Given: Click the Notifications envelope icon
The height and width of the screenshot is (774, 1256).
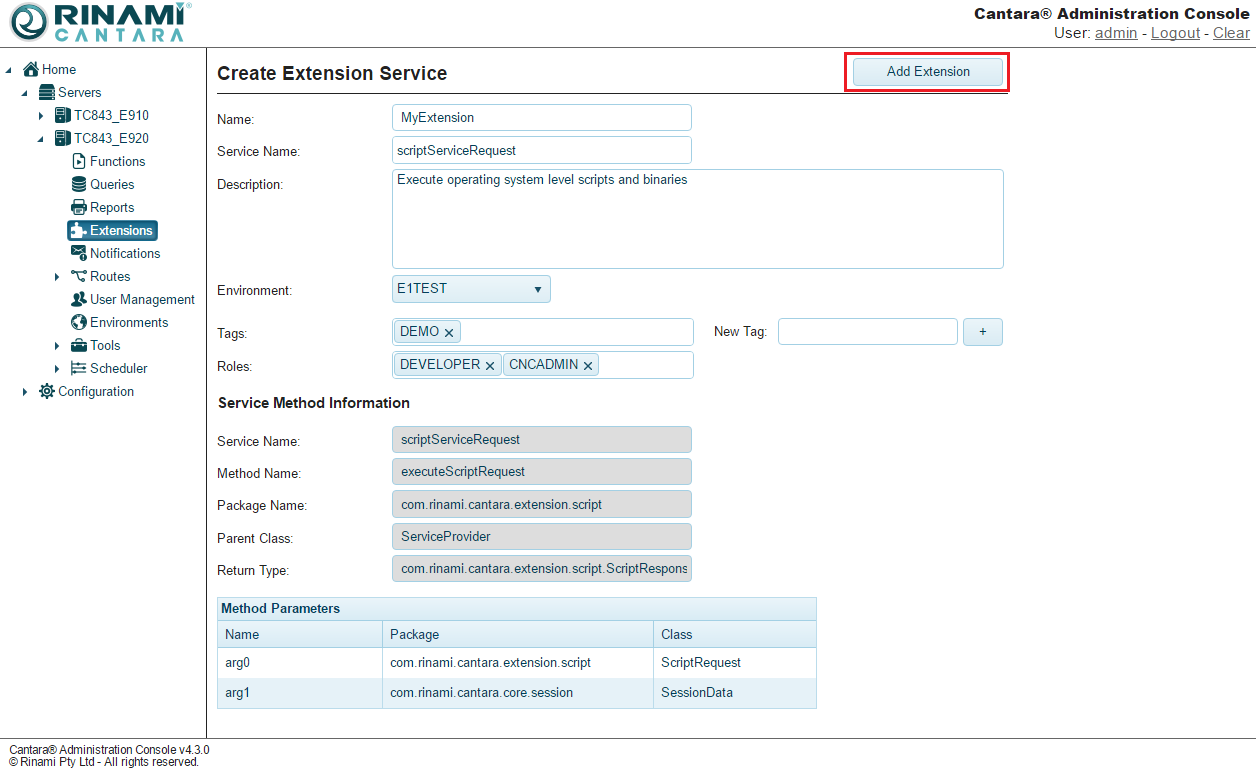Looking at the screenshot, I should pyautogui.click(x=80, y=254).
